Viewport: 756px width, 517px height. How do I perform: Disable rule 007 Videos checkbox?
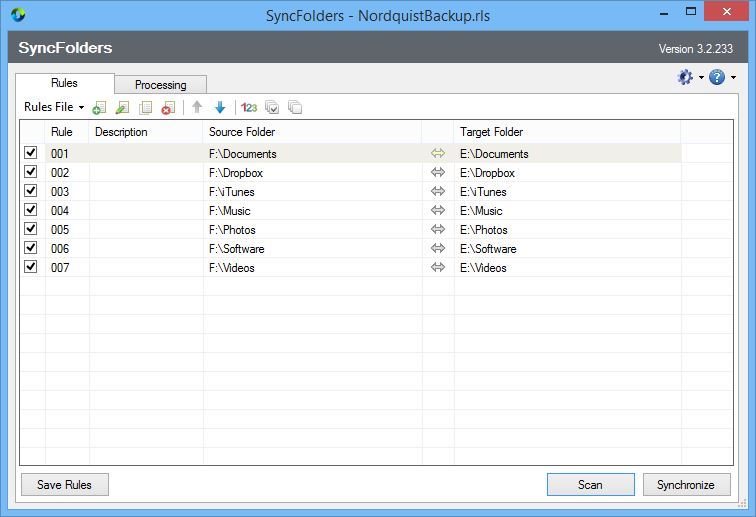pos(31,267)
